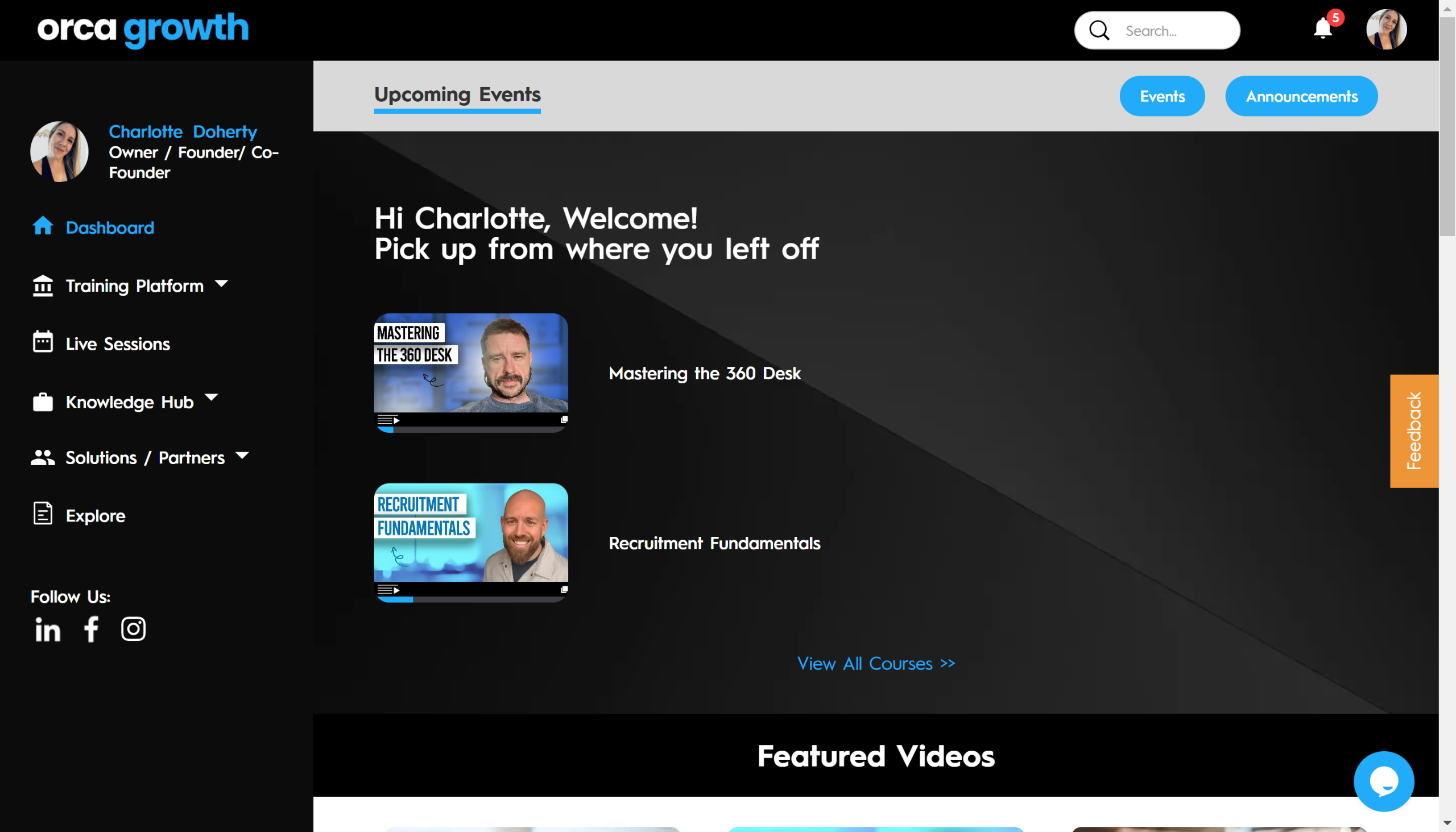Click the blue chat bubble icon
The image size is (1456, 832).
[1383, 781]
